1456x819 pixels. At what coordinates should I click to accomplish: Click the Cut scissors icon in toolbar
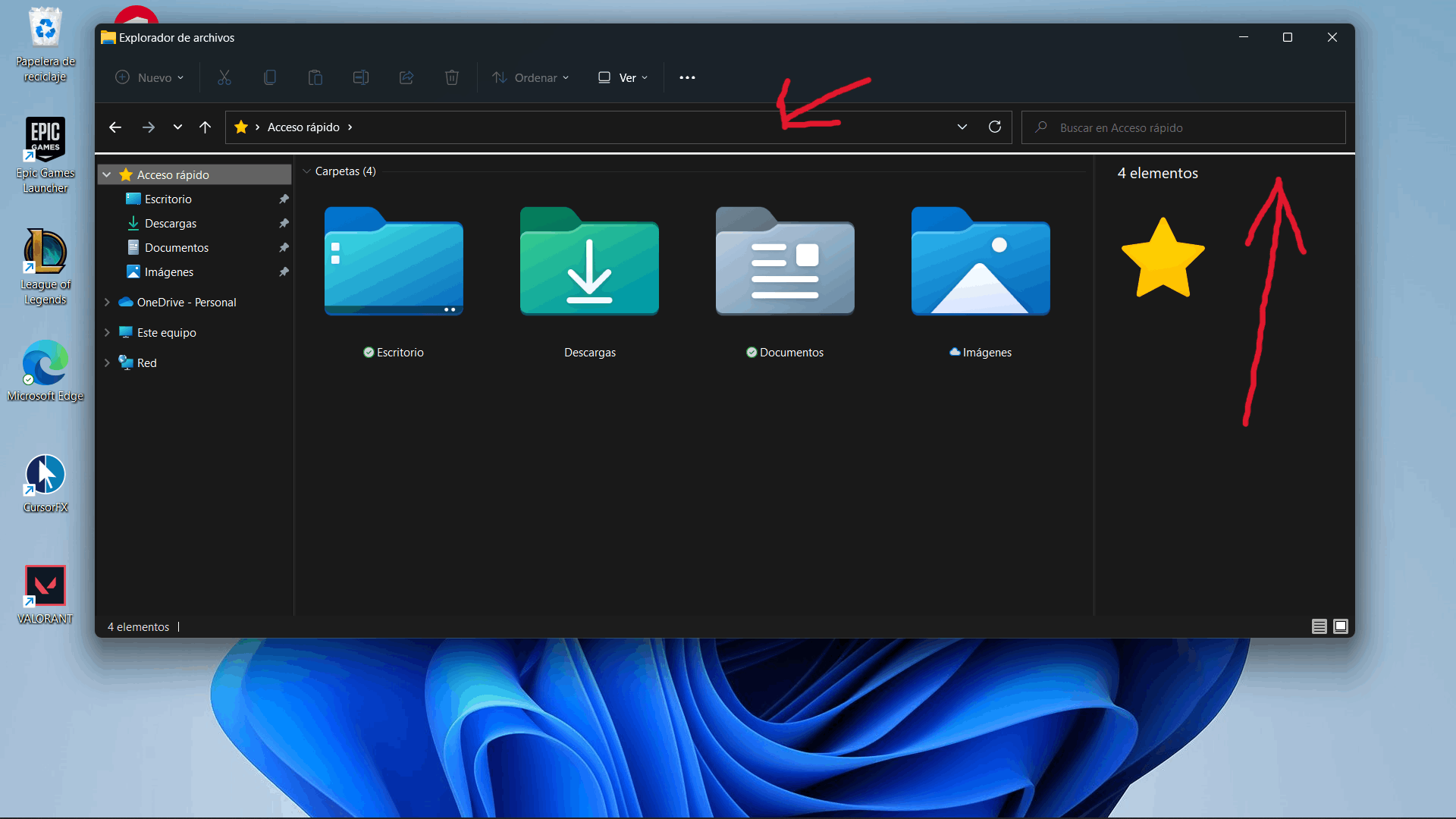[224, 77]
